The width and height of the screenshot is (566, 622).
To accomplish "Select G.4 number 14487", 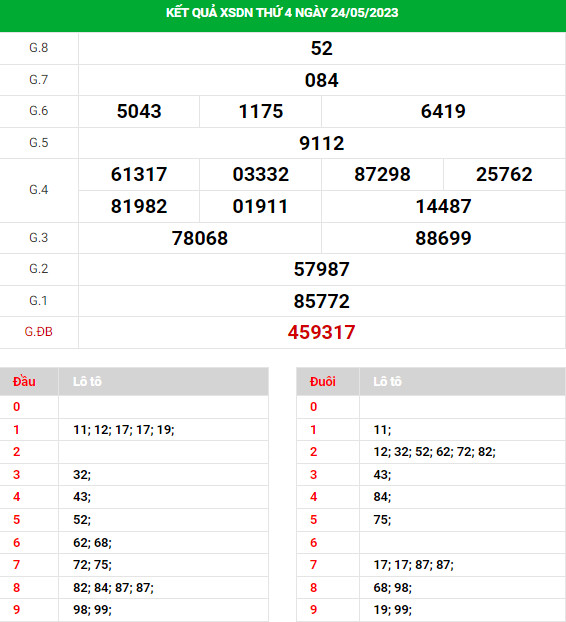I will click(x=443, y=206).
